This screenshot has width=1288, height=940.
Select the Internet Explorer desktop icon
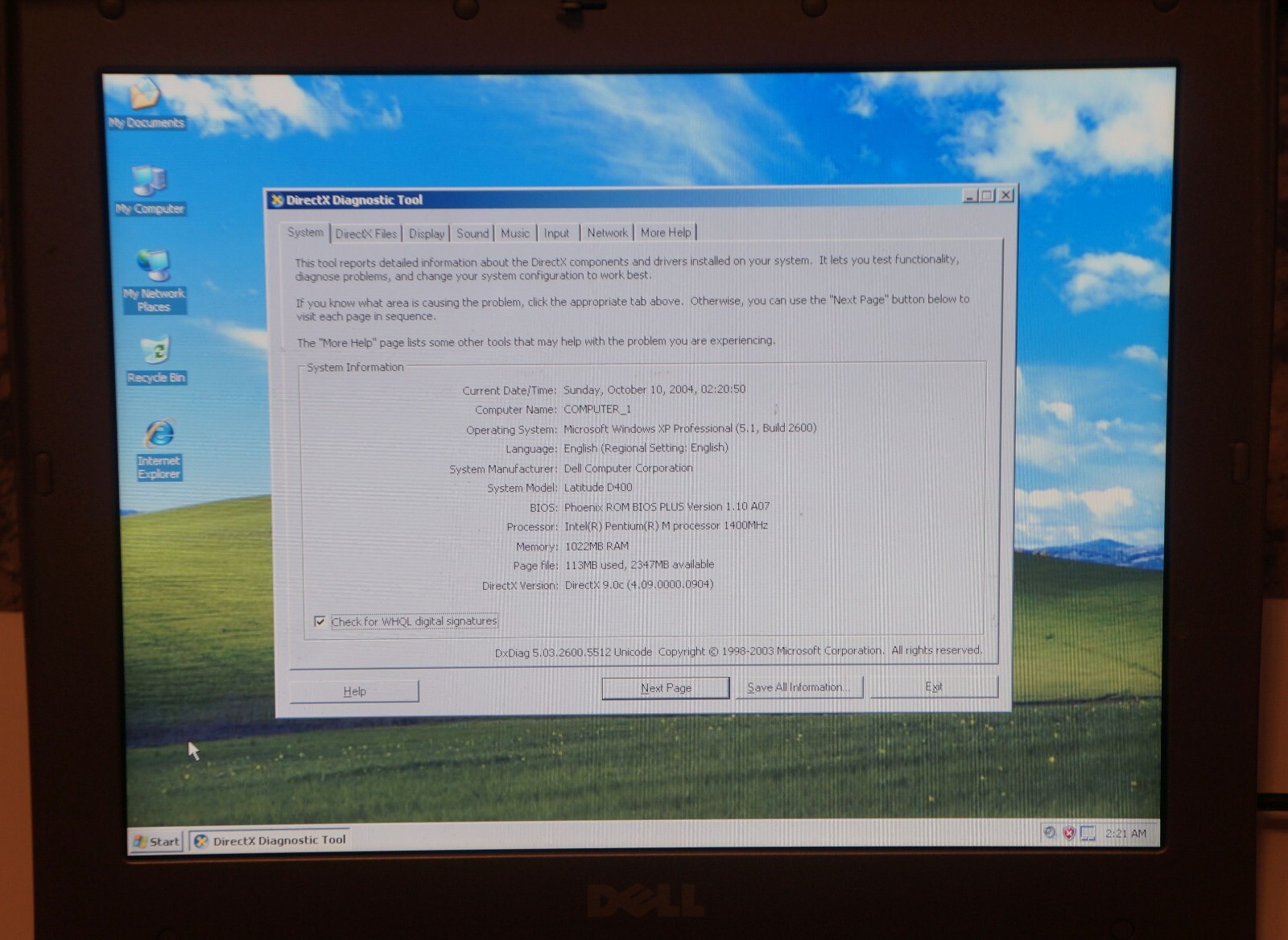click(x=159, y=449)
